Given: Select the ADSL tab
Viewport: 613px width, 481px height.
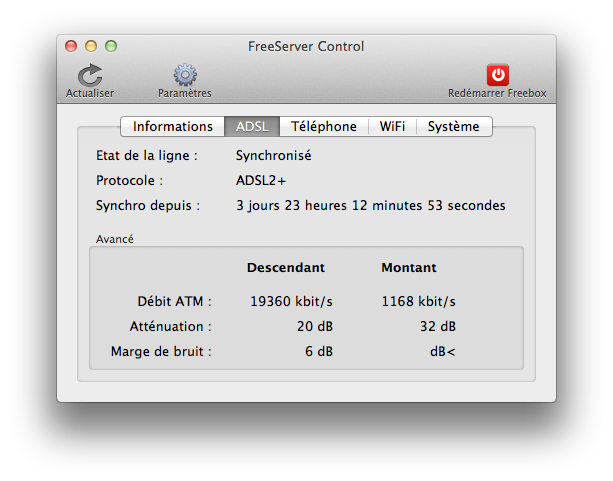Looking at the screenshot, I should pos(252,126).
